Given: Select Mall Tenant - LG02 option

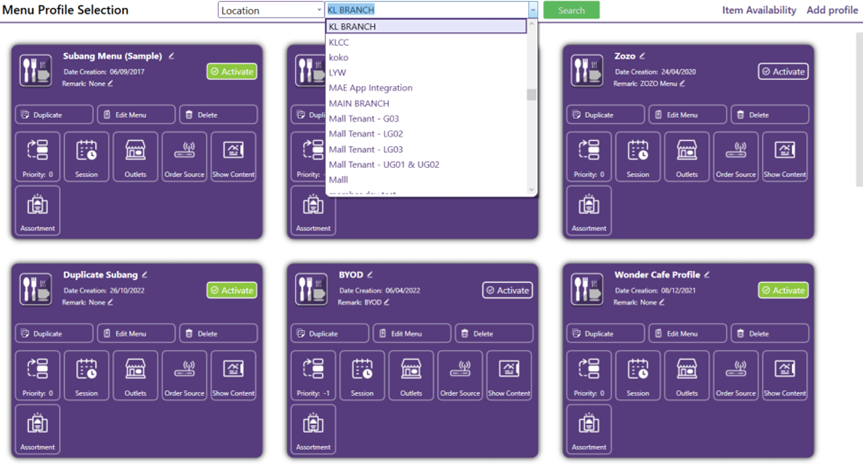Looking at the screenshot, I should point(366,134).
